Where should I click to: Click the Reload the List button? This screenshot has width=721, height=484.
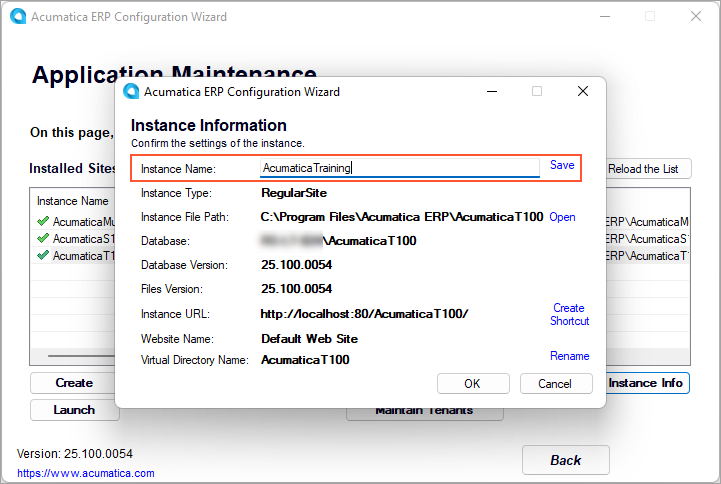649,169
